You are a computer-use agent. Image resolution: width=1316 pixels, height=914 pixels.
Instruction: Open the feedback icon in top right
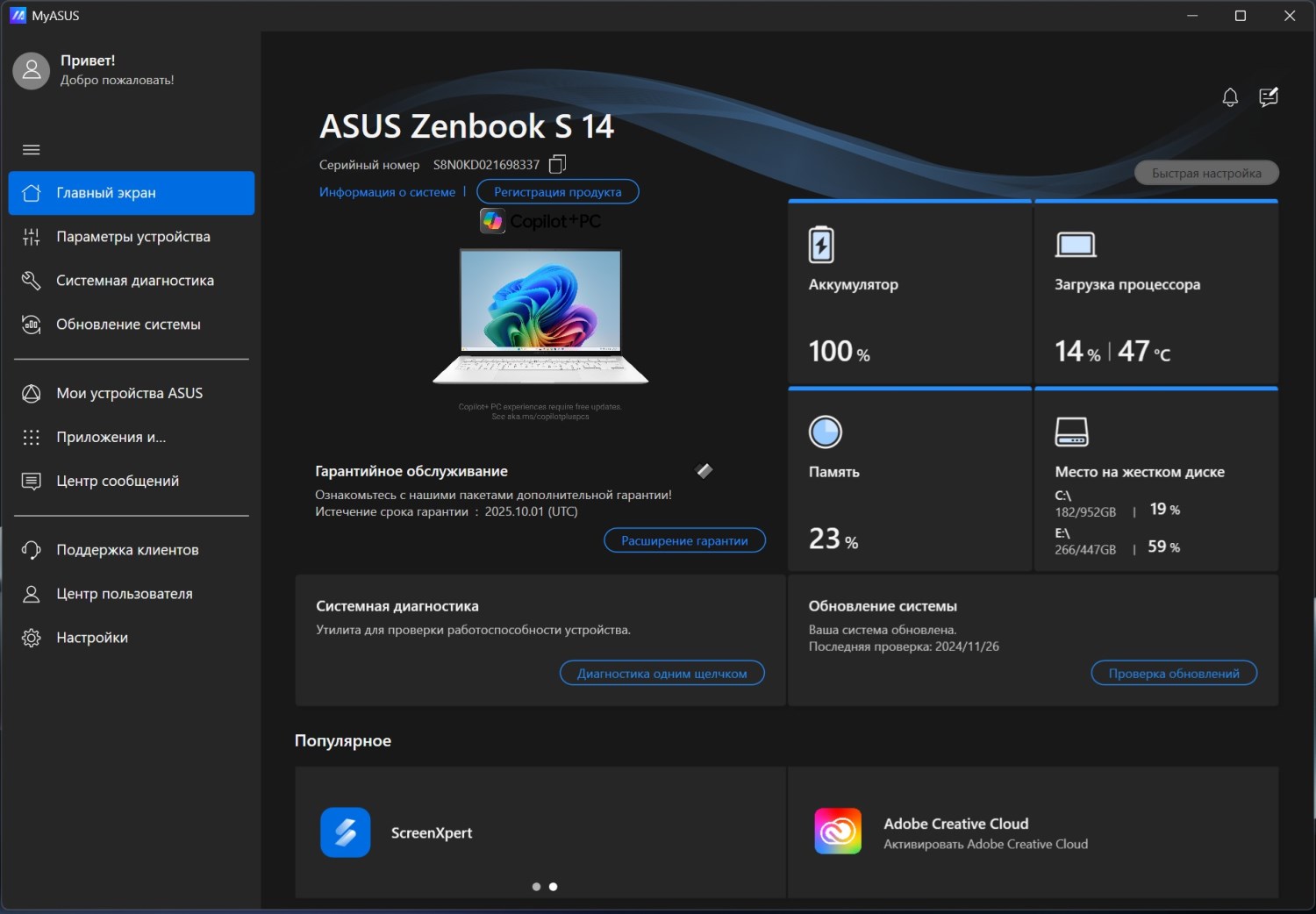pos(1269,97)
